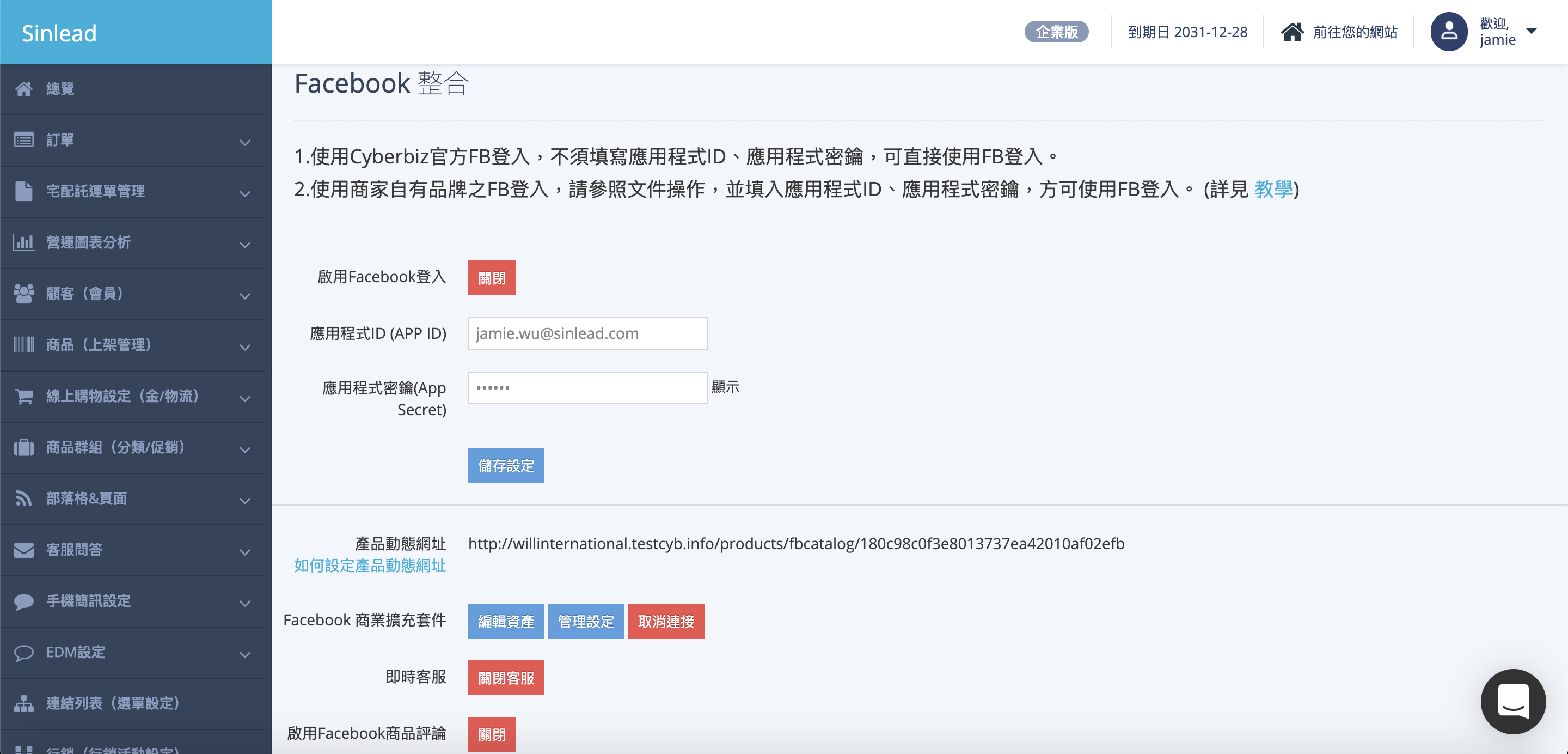
Task: Expand the 商品群組 chevron
Action: (244, 449)
